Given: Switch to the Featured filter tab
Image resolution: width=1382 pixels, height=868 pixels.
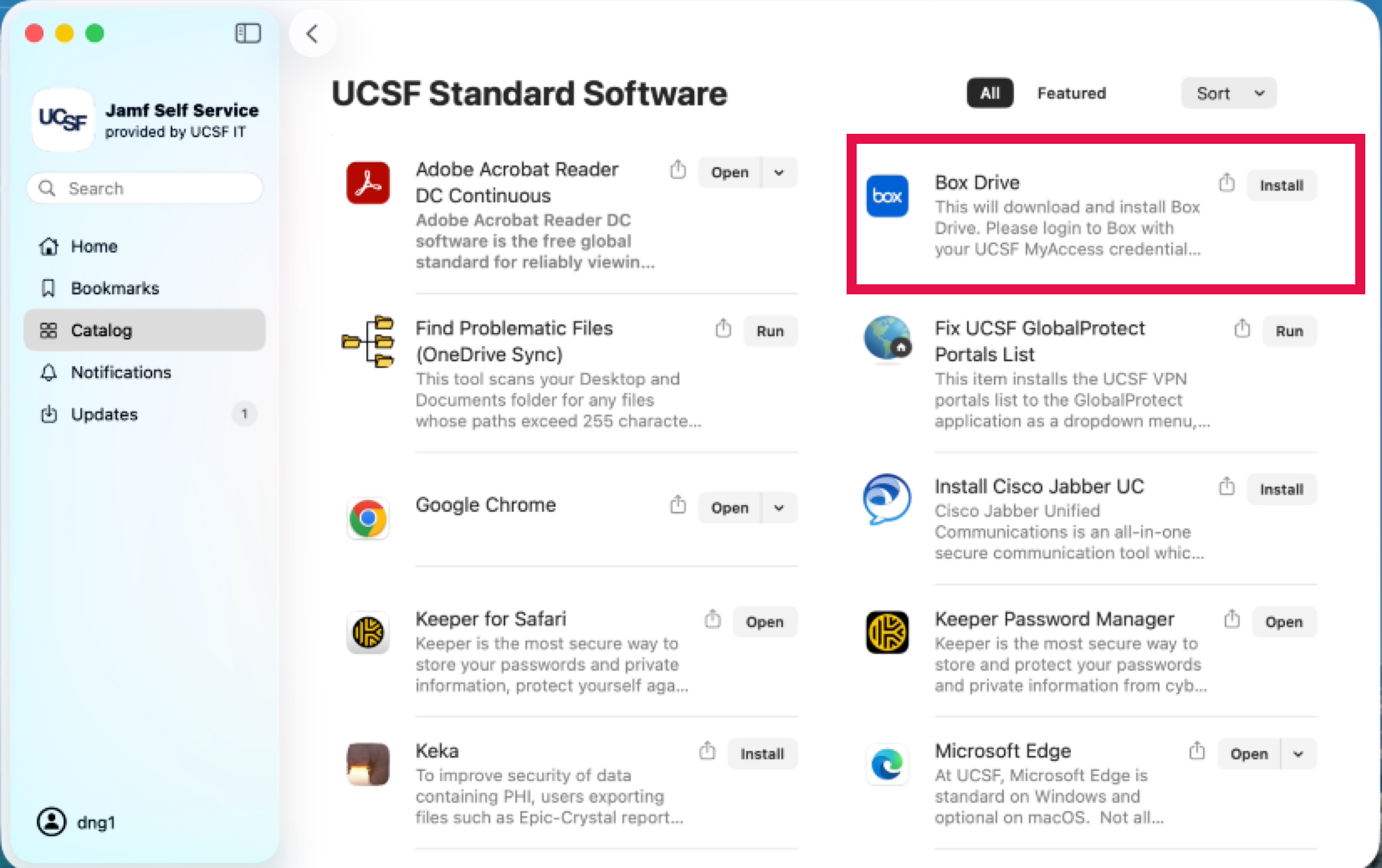Looking at the screenshot, I should [x=1072, y=93].
